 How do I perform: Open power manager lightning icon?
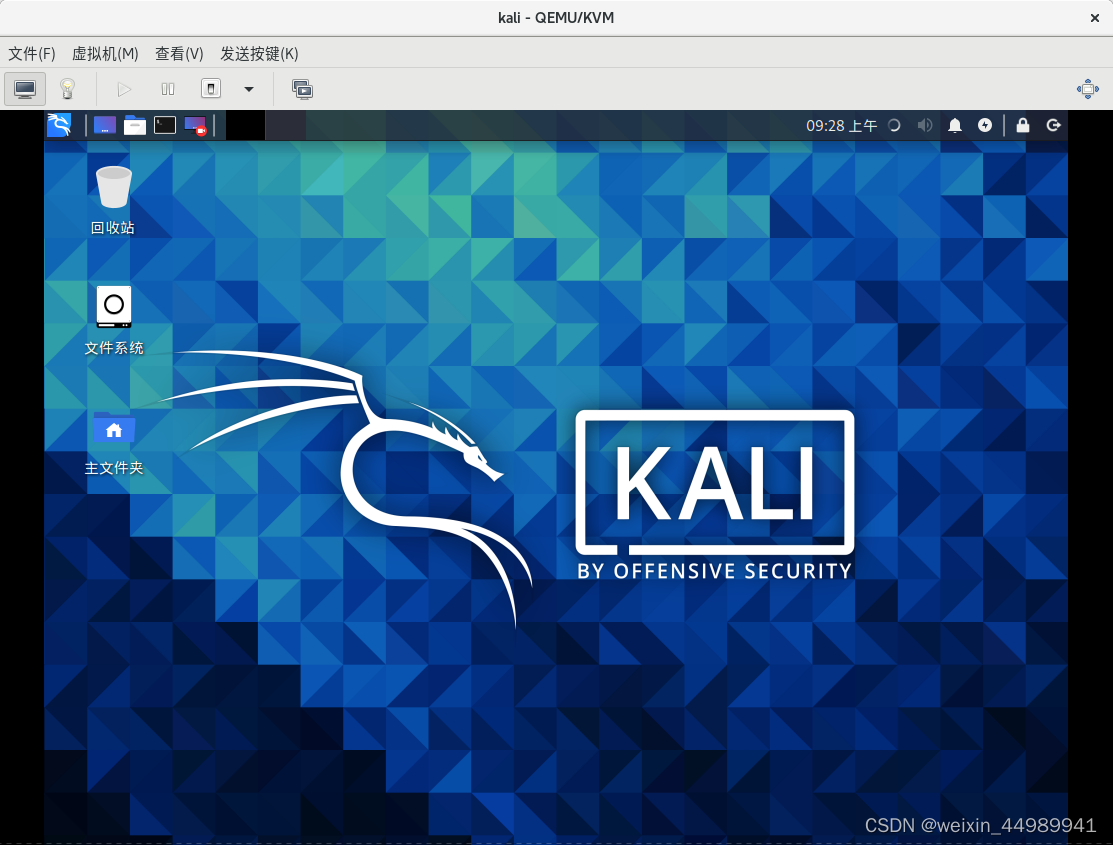tap(985, 125)
